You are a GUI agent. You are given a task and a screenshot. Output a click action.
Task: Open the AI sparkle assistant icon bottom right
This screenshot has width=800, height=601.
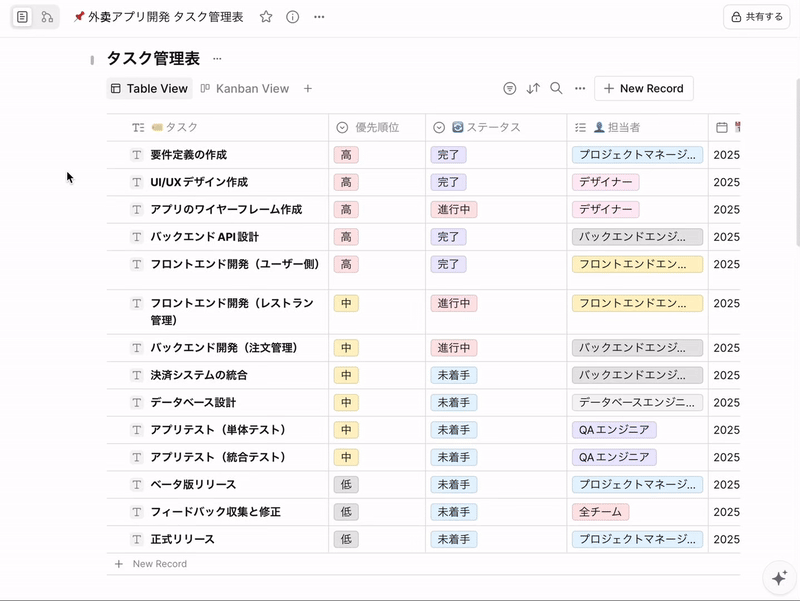point(777,578)
